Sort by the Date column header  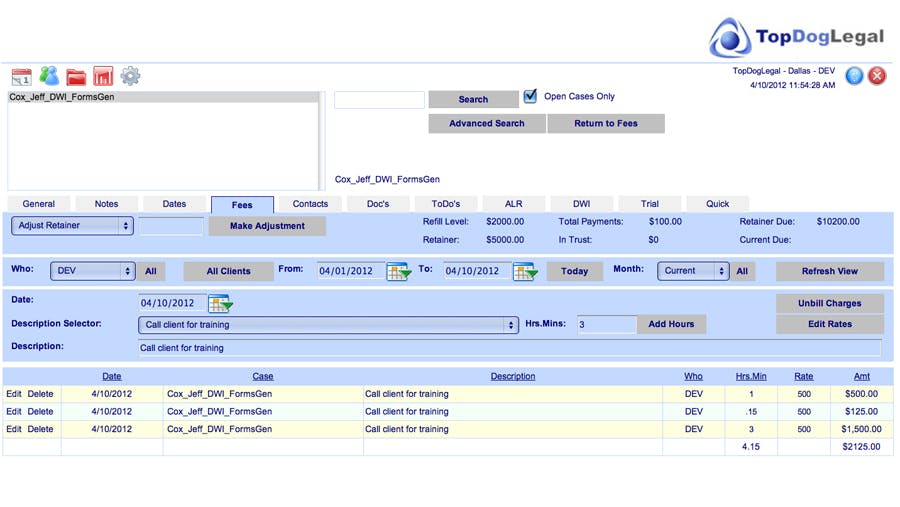[x=111, y=376]
